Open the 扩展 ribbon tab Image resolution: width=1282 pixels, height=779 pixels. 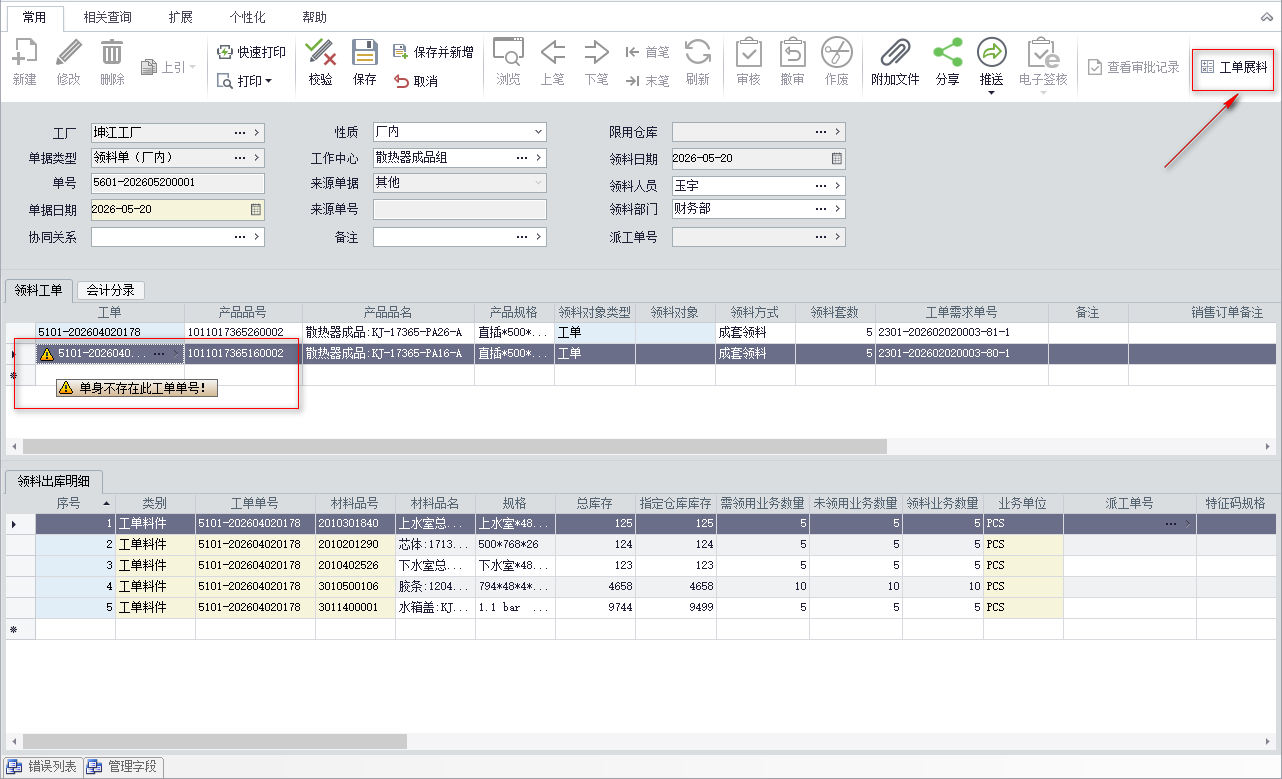[181, 17]
